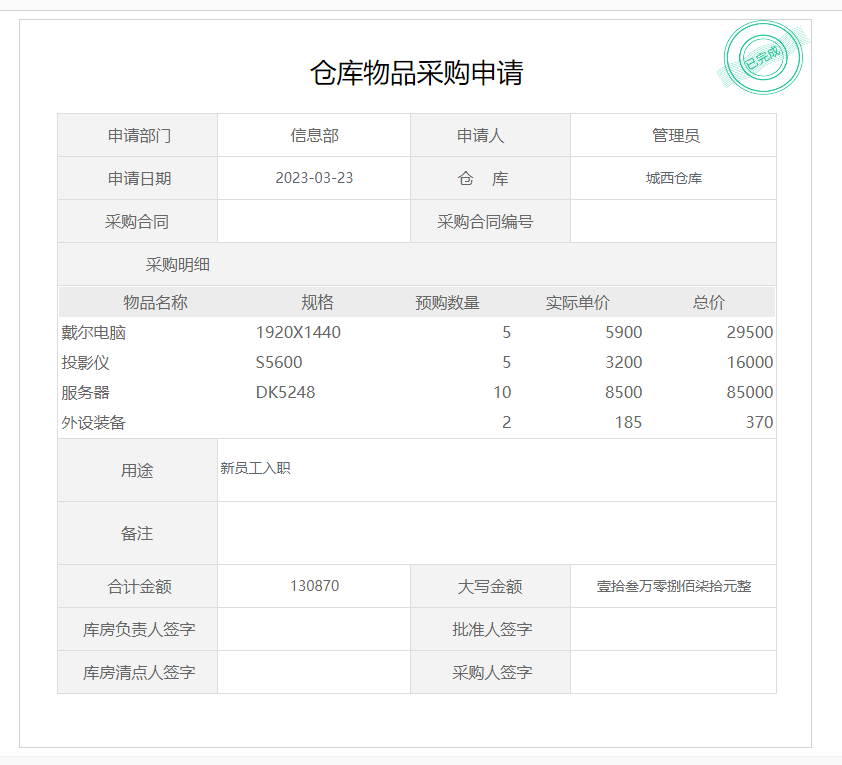
Task: Click the green 已完成 stamp icon
Action: [763, 58]
